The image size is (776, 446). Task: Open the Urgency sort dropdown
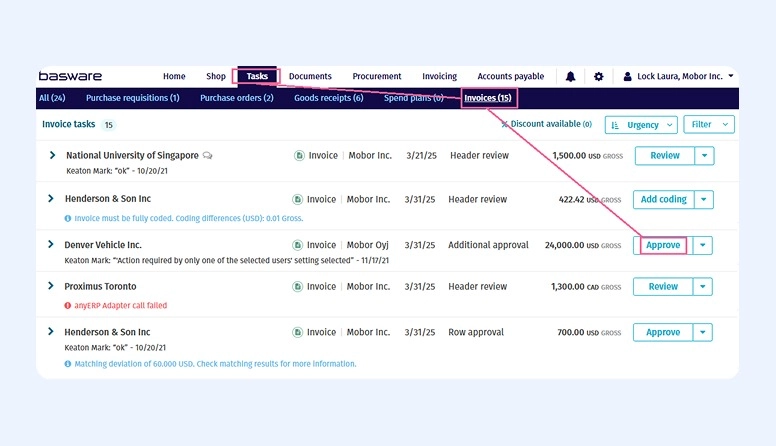click(641, 125)
